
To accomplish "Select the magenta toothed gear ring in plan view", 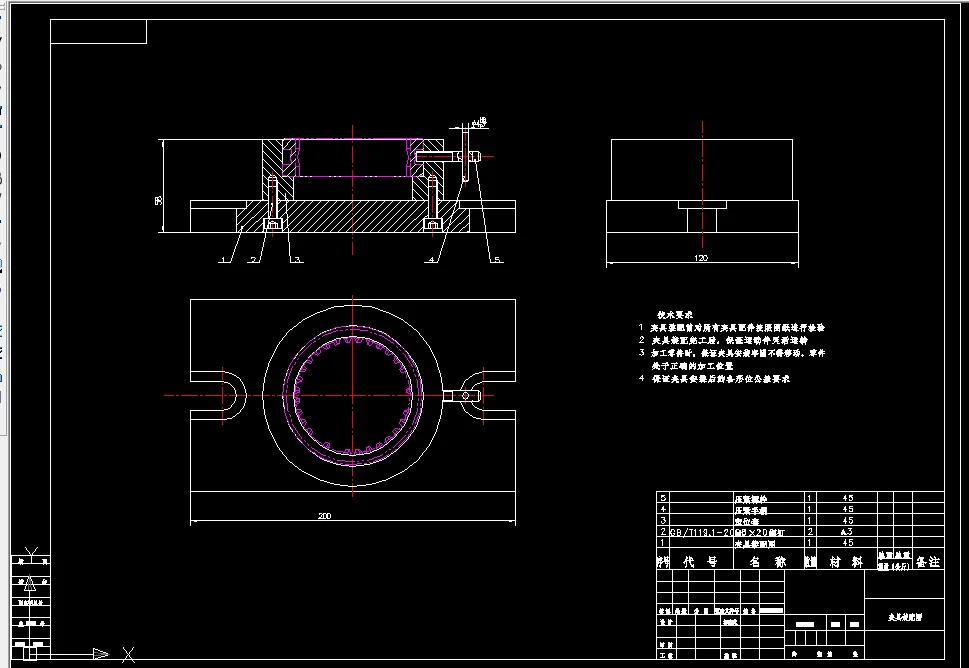I will pos(353,395).
